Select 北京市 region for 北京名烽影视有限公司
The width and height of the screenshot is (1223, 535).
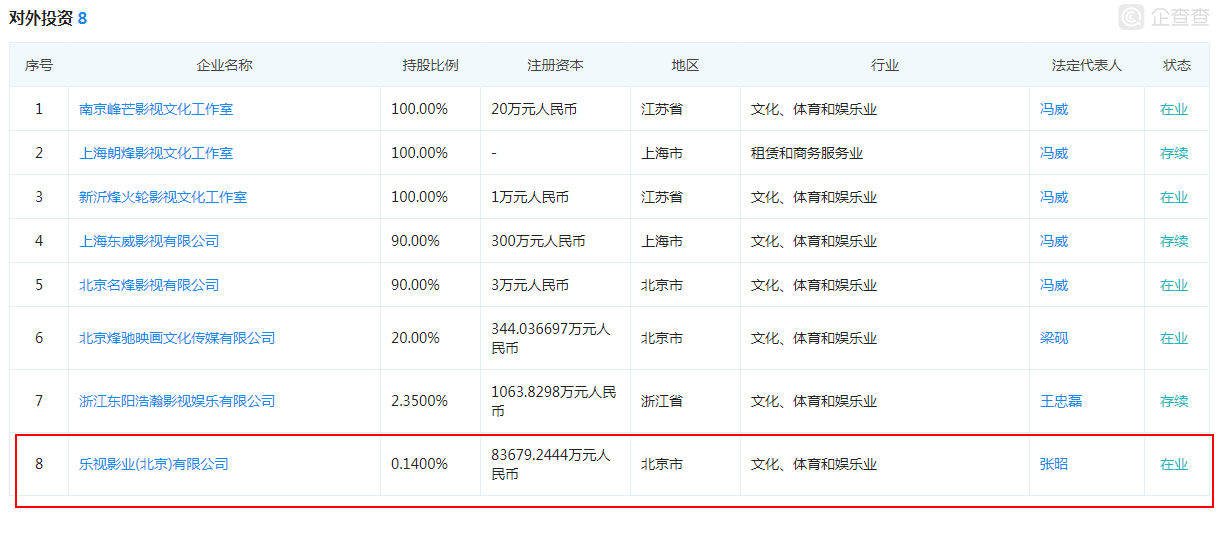662,285
